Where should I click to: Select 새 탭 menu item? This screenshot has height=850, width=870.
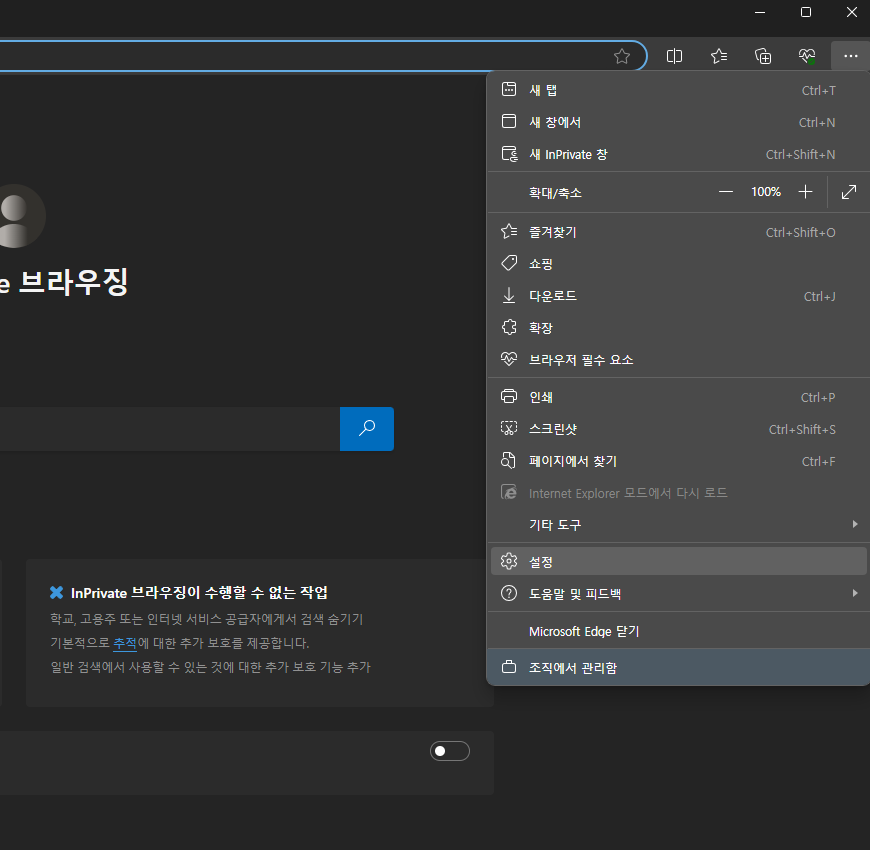(x=679, y=90)
